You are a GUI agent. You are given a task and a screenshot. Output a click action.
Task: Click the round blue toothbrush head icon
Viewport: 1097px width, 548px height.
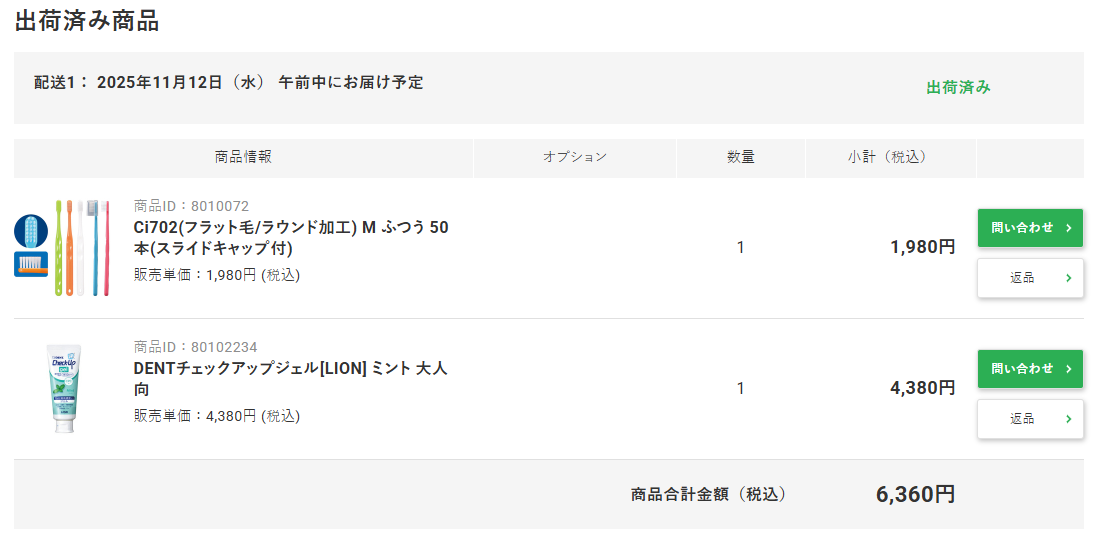pyautogui.click(x=30, y=231)
